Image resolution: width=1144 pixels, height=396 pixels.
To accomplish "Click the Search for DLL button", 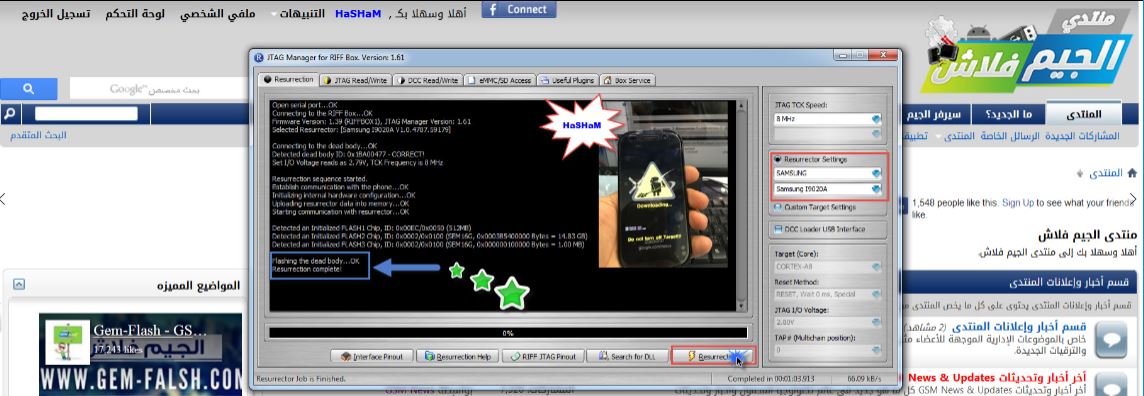I will point(628,357).
